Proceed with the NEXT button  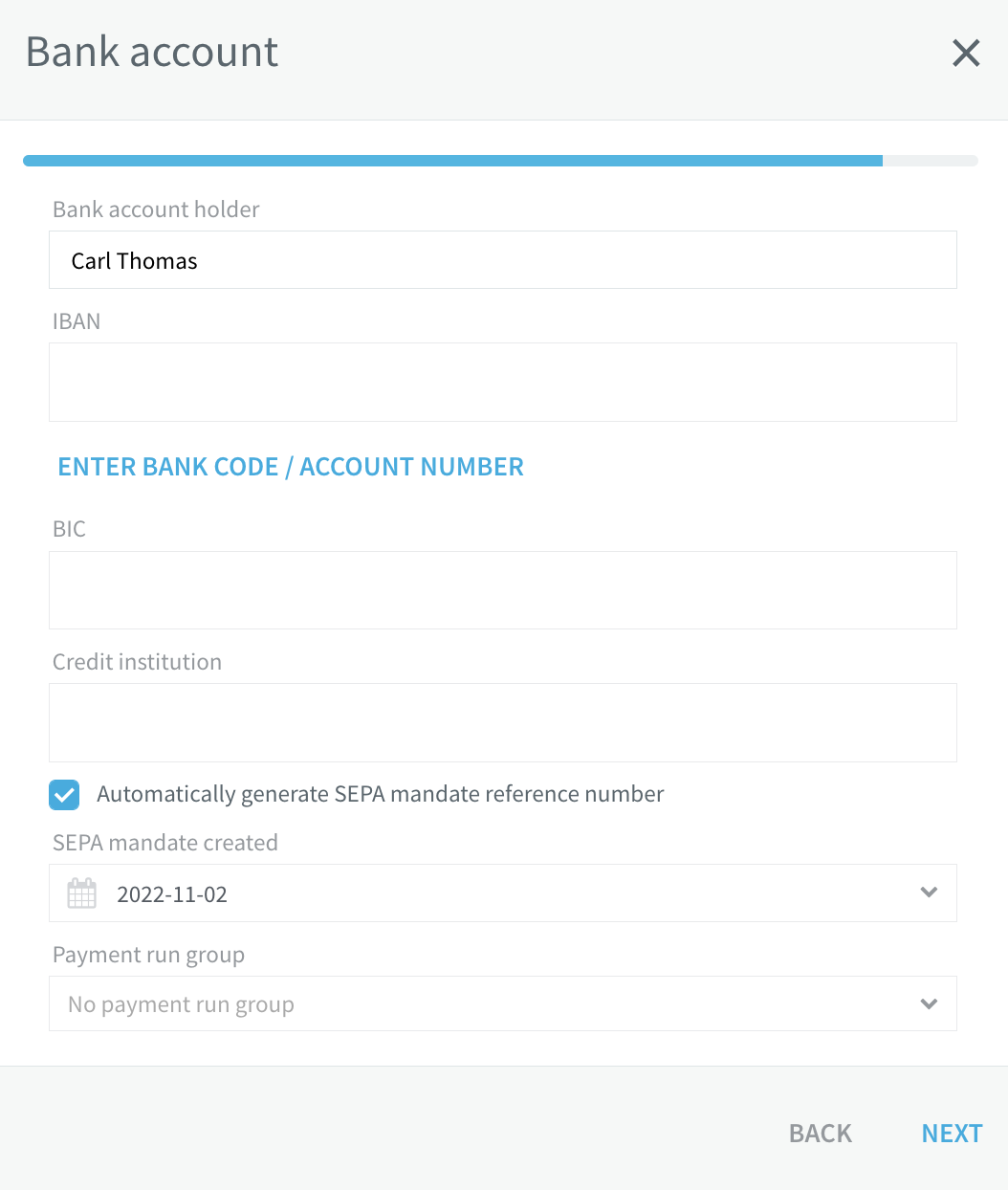tap(953, 1134)
